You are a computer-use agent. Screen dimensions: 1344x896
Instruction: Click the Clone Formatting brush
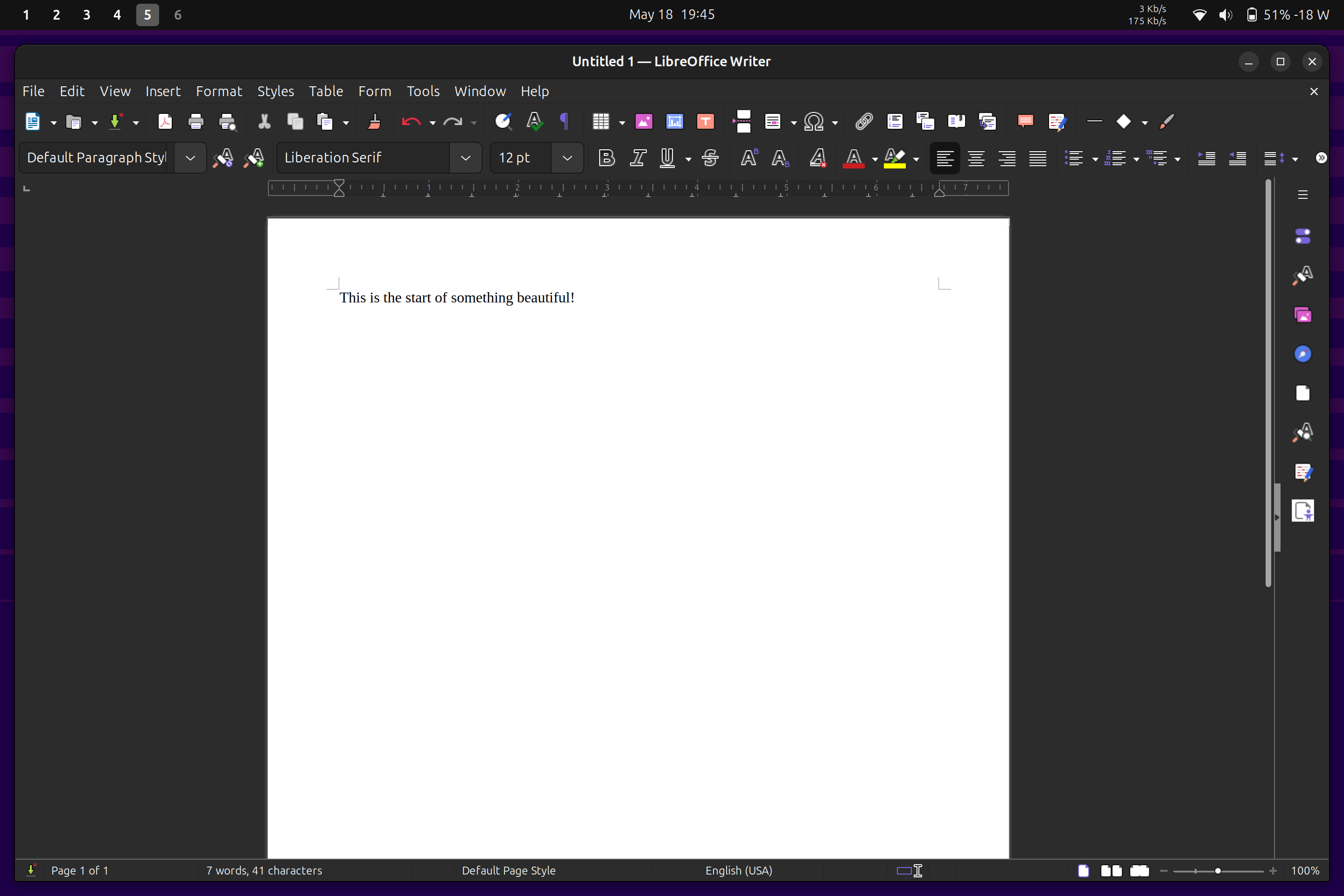(374, 122)
